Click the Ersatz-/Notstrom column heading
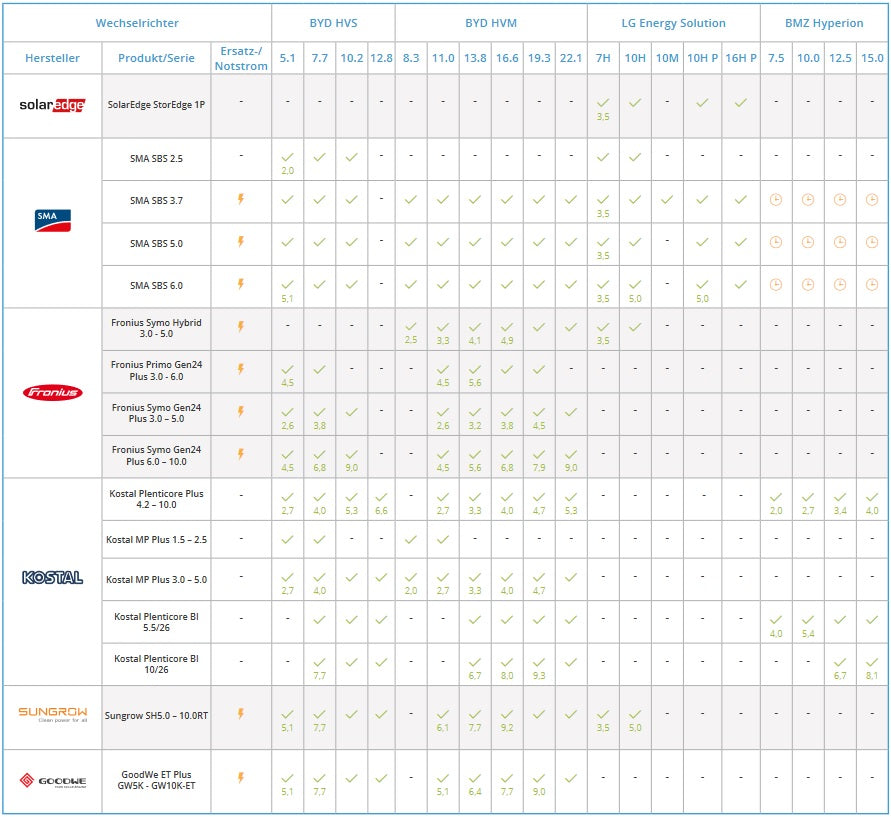This screenshot has width=891, height=817. point(241,58)
